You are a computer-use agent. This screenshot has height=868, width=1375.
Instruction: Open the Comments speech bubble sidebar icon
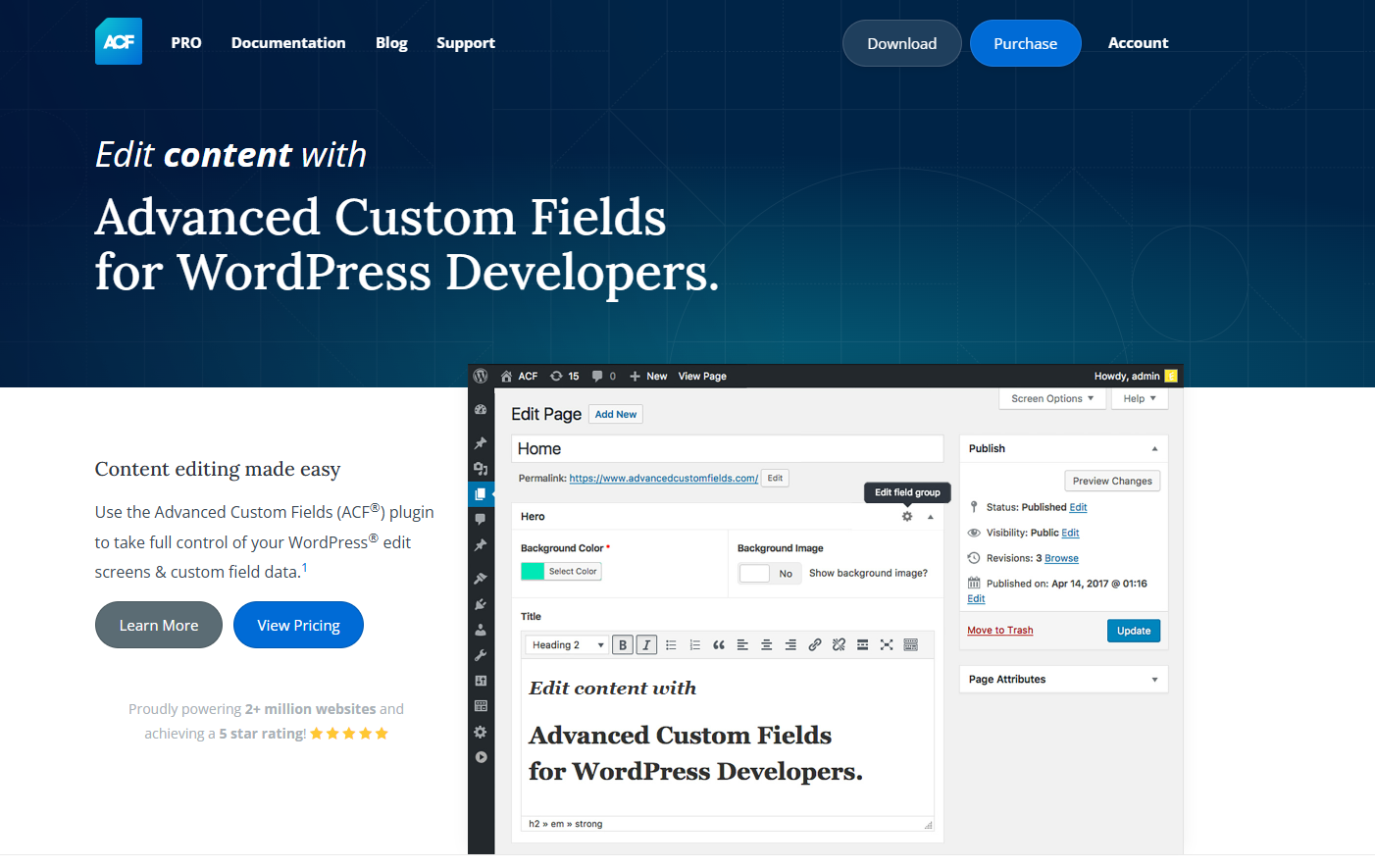pyautogui.click(x=481, y=519)
